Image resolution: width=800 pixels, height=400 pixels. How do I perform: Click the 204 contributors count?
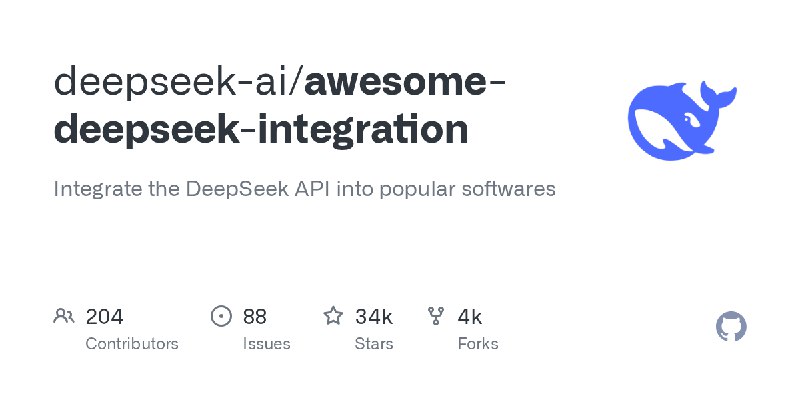pos(104,317)
